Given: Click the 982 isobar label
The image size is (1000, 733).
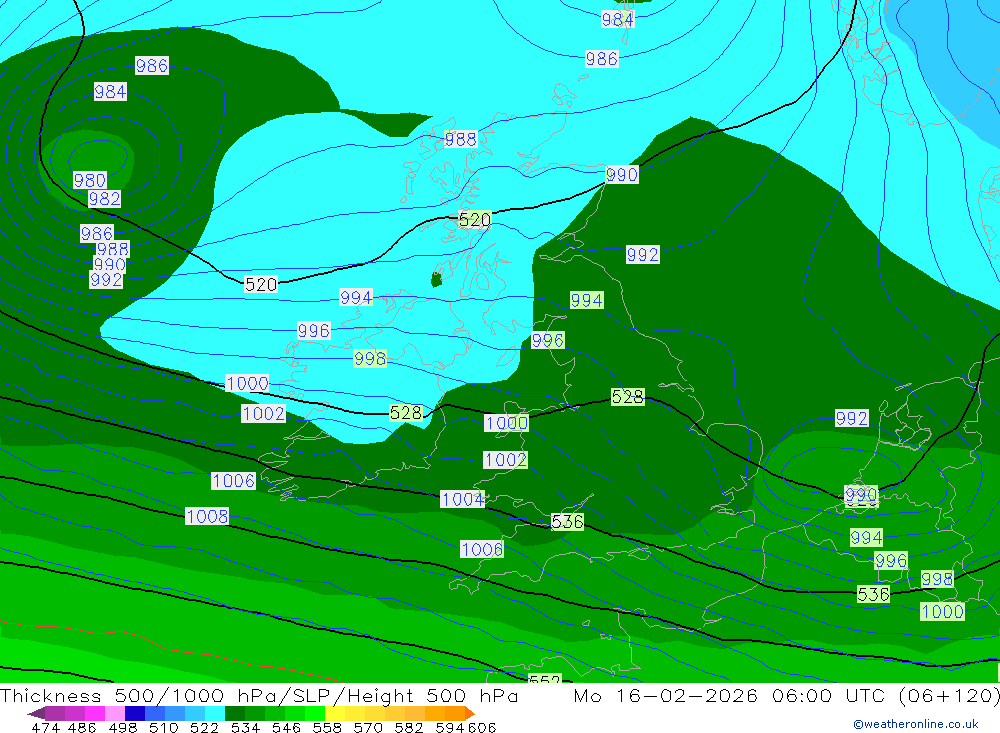Looking at the screenshot, I should (104, 199).
